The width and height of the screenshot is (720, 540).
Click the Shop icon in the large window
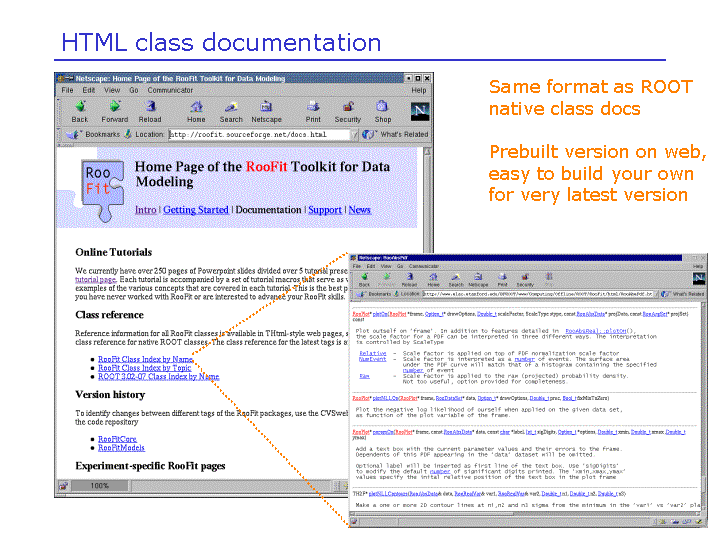[x=382, y=112]
